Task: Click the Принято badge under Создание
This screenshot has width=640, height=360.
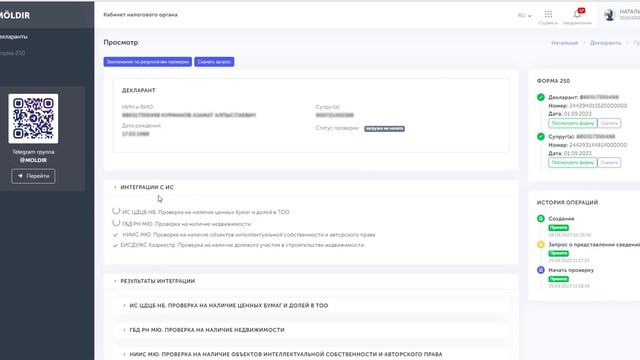Action: point(559,228)
